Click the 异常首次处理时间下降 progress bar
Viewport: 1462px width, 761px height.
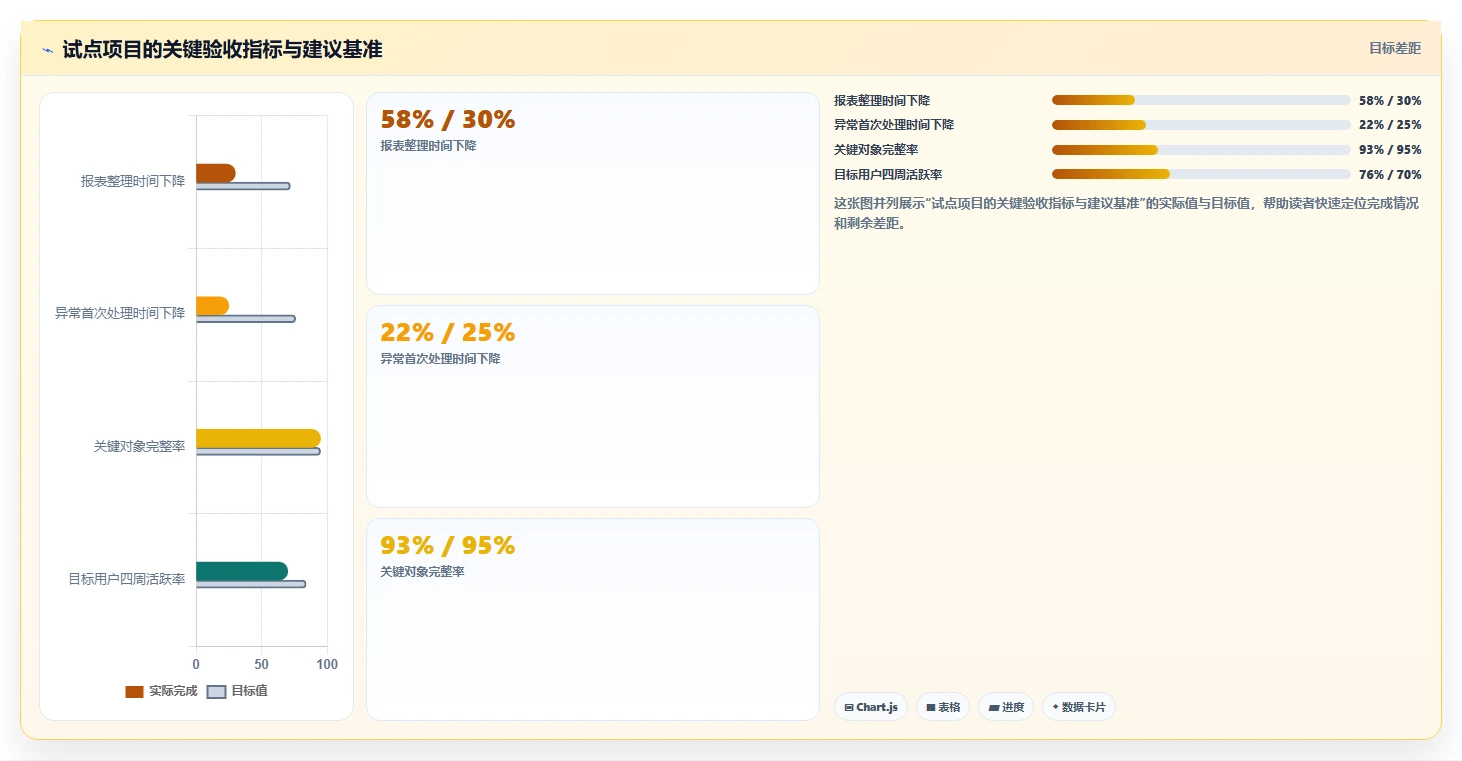point(1201,125)
